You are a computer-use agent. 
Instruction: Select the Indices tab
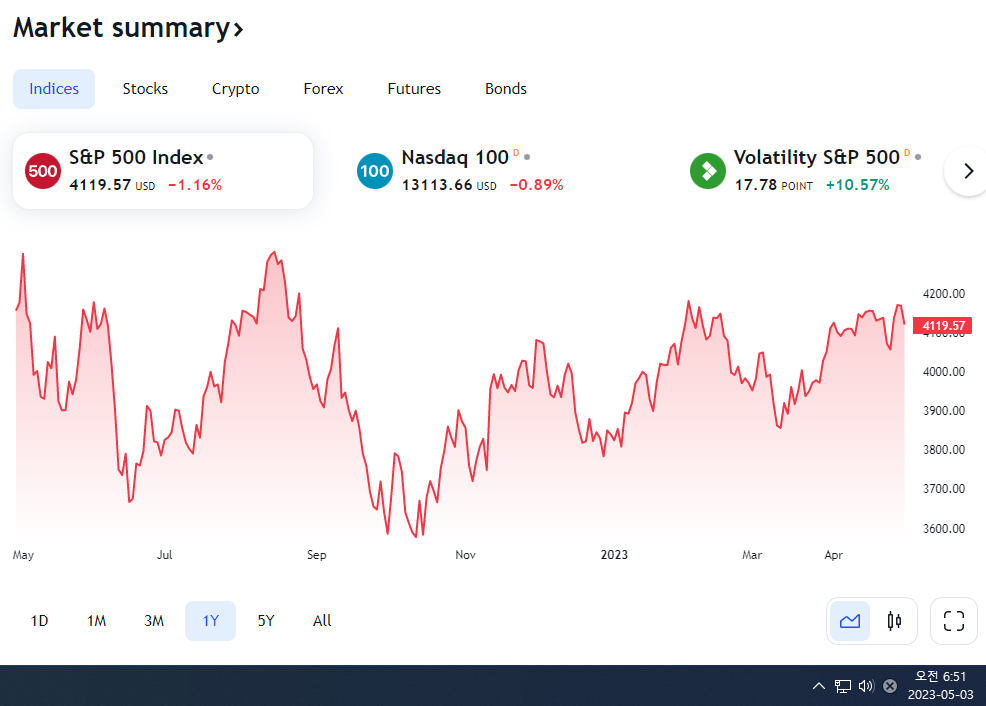(54, 89)
